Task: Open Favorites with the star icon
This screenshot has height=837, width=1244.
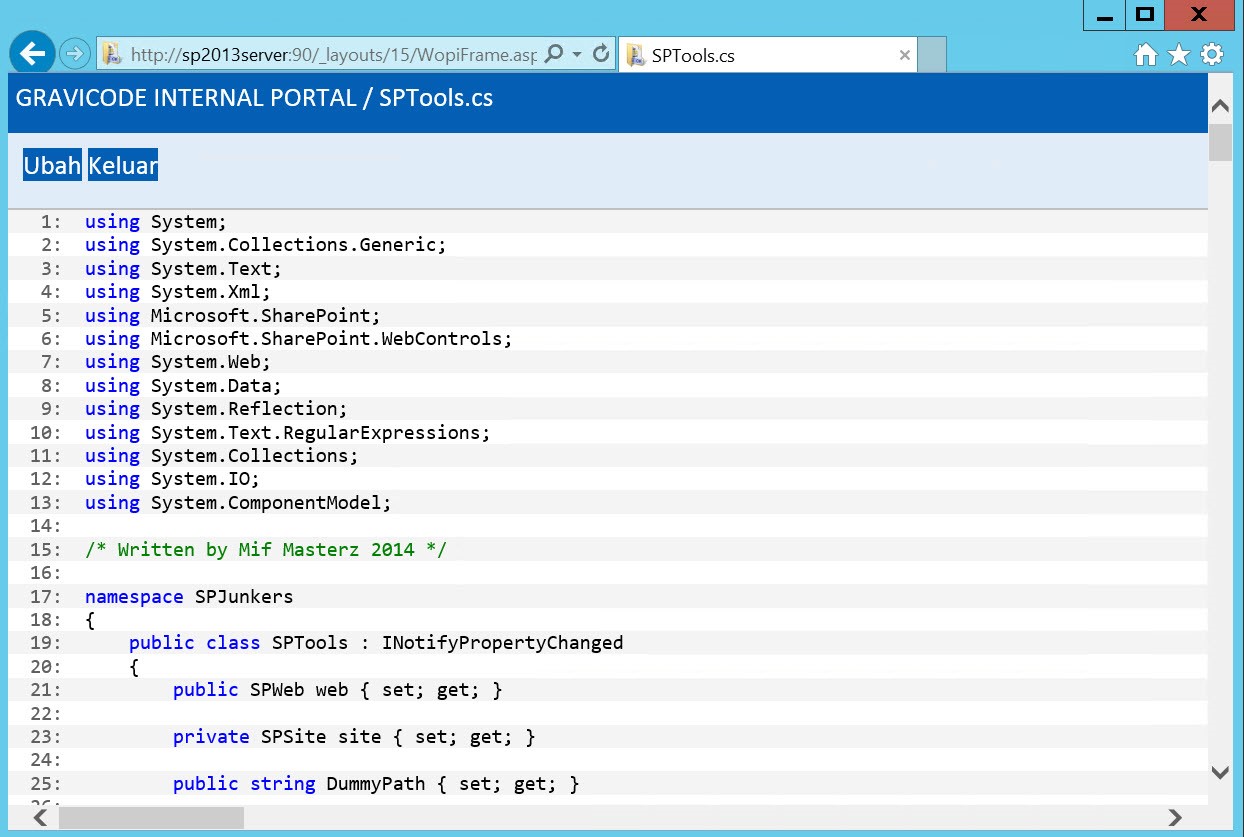Action: 1179,55
